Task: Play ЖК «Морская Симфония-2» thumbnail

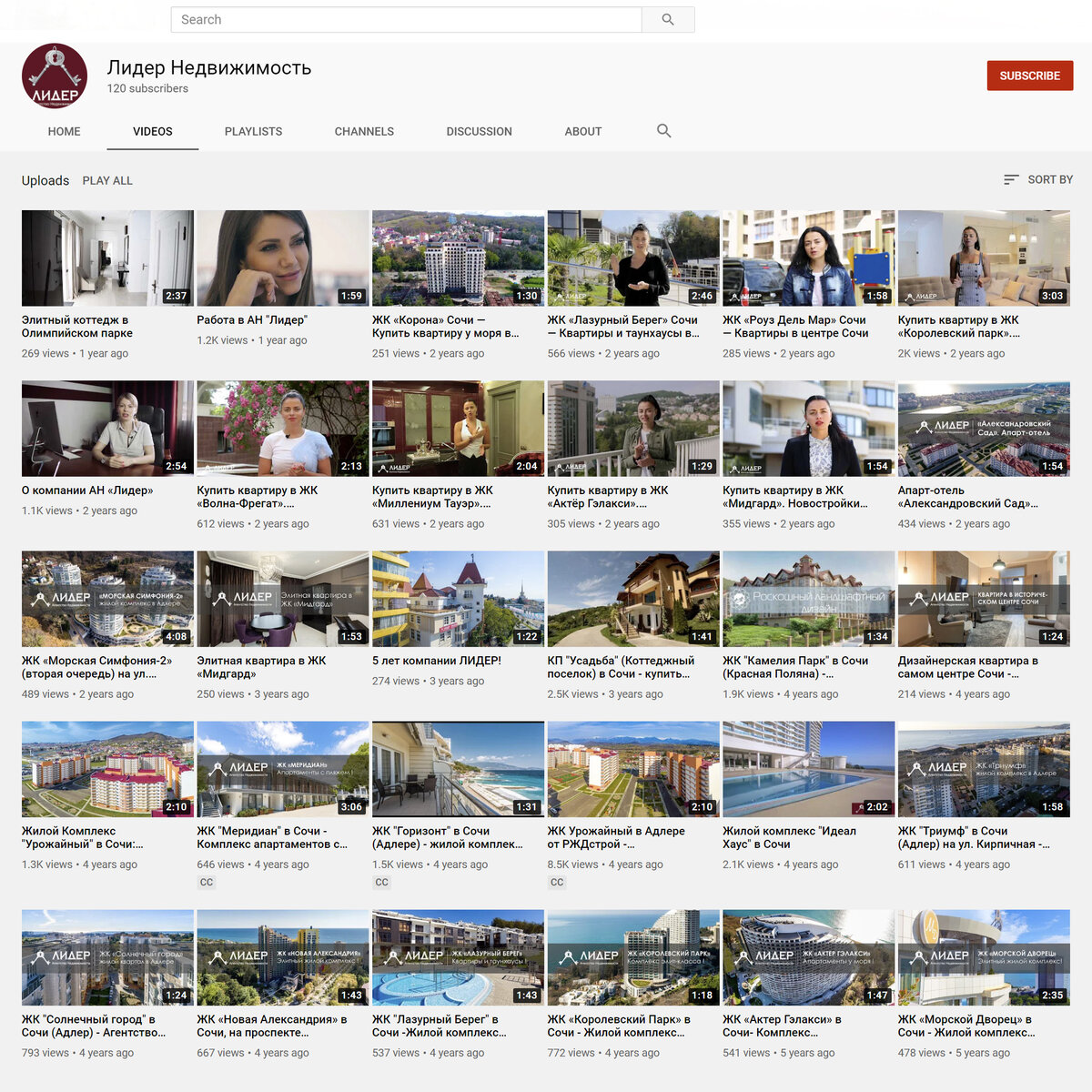Action: pyautogui.click(x=107, y=599)
